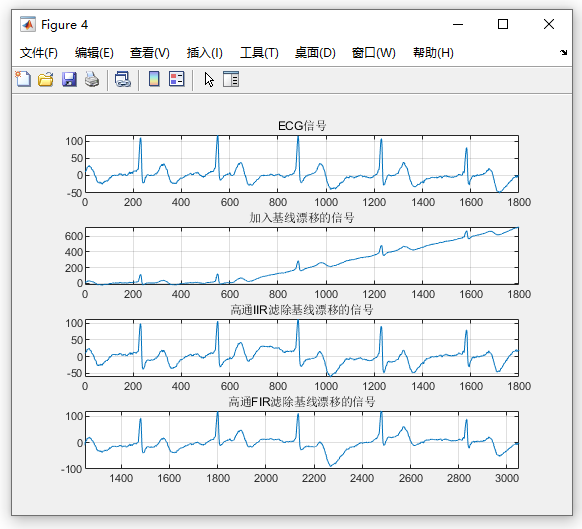Dock the figure using the corner arrow

563,52
